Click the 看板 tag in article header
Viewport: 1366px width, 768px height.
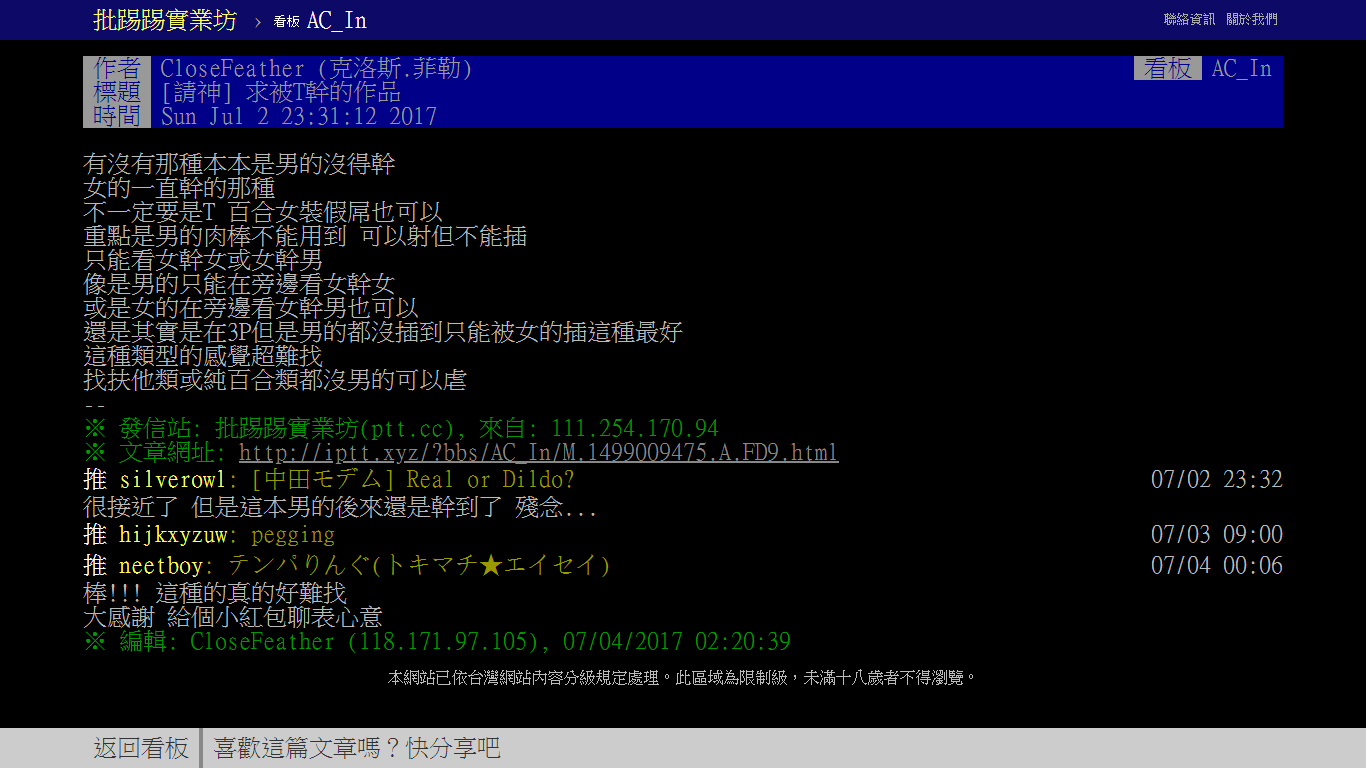click(x=1167, y=69)
